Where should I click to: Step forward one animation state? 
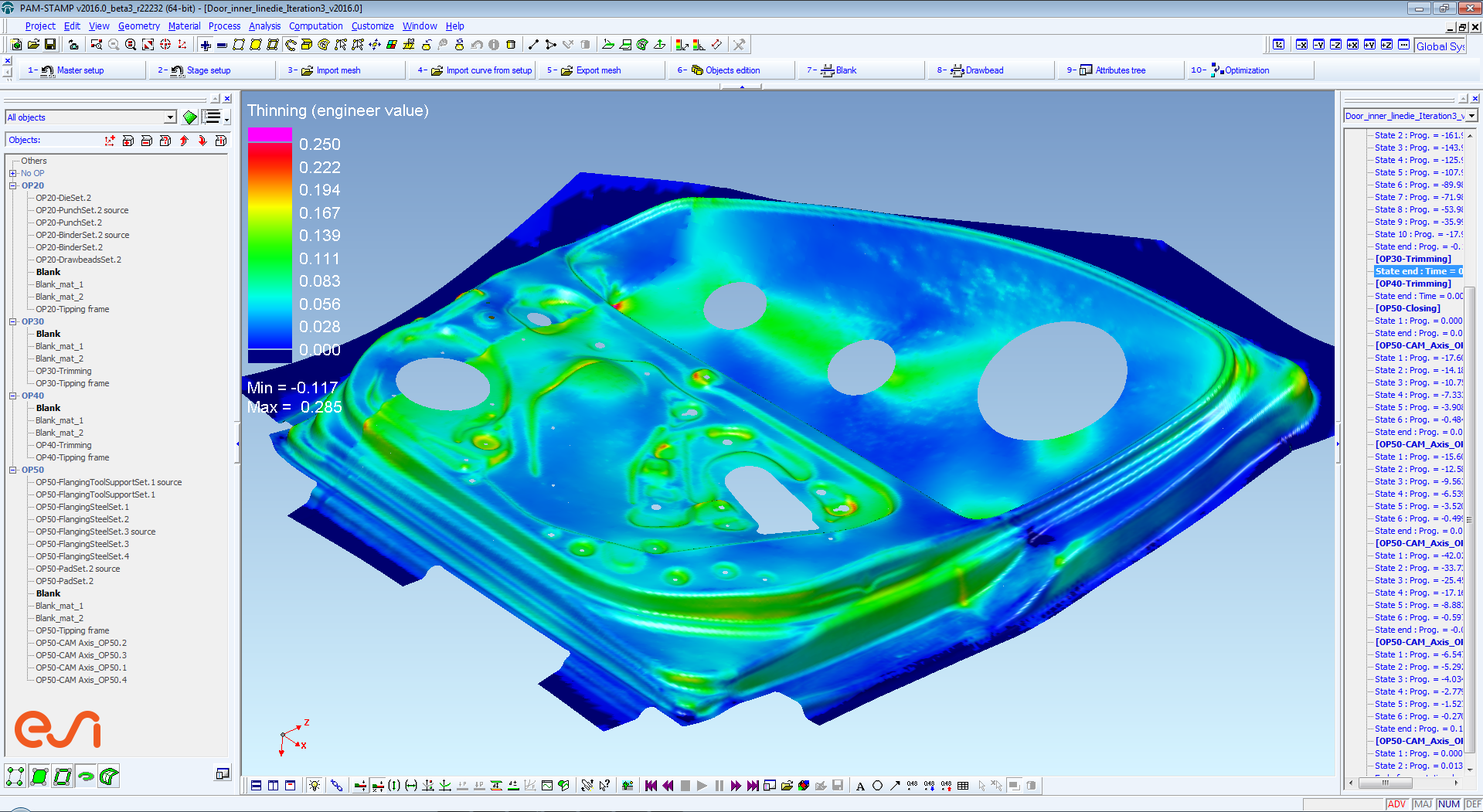(736, 786)
